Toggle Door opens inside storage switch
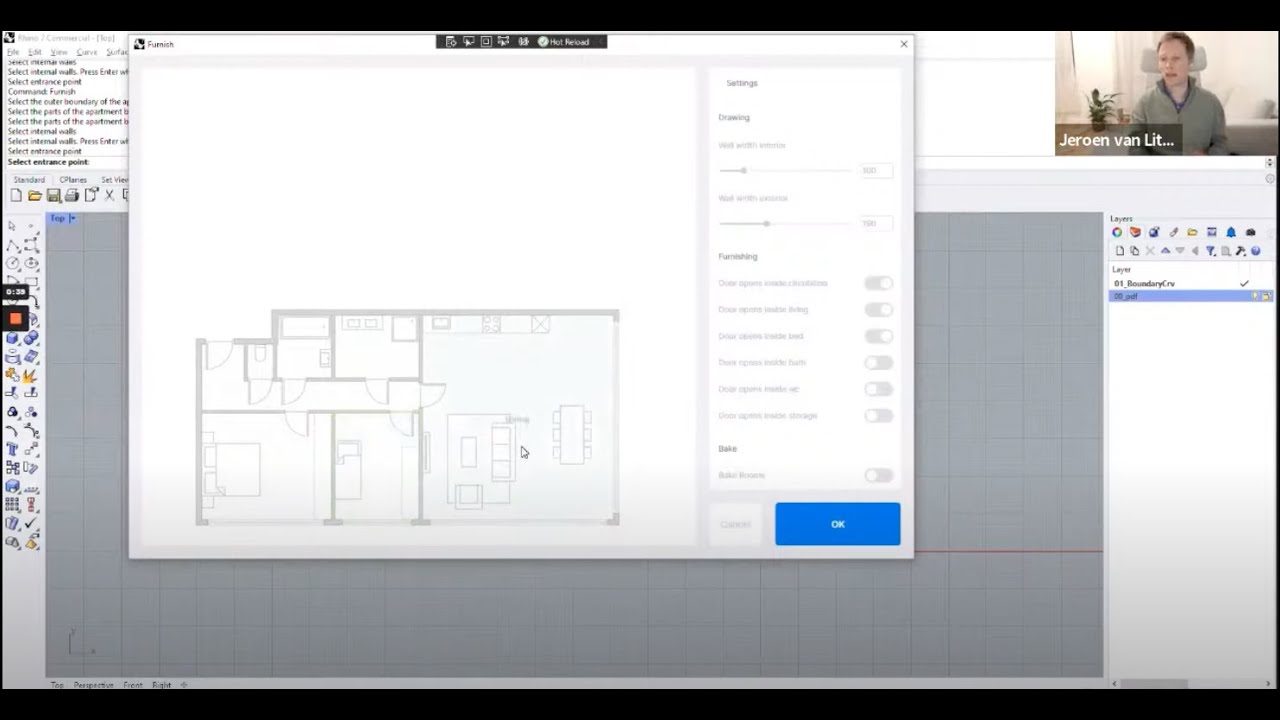Image resolution: width=1280 pixels, height=720 pixels. 878,416
